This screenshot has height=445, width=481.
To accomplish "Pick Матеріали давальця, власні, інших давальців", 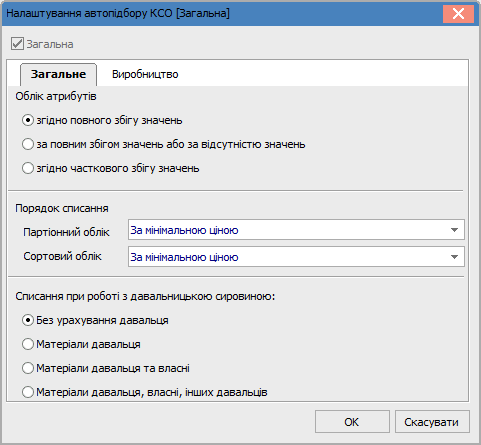I will pyautogui.click(x=28, y=392).
